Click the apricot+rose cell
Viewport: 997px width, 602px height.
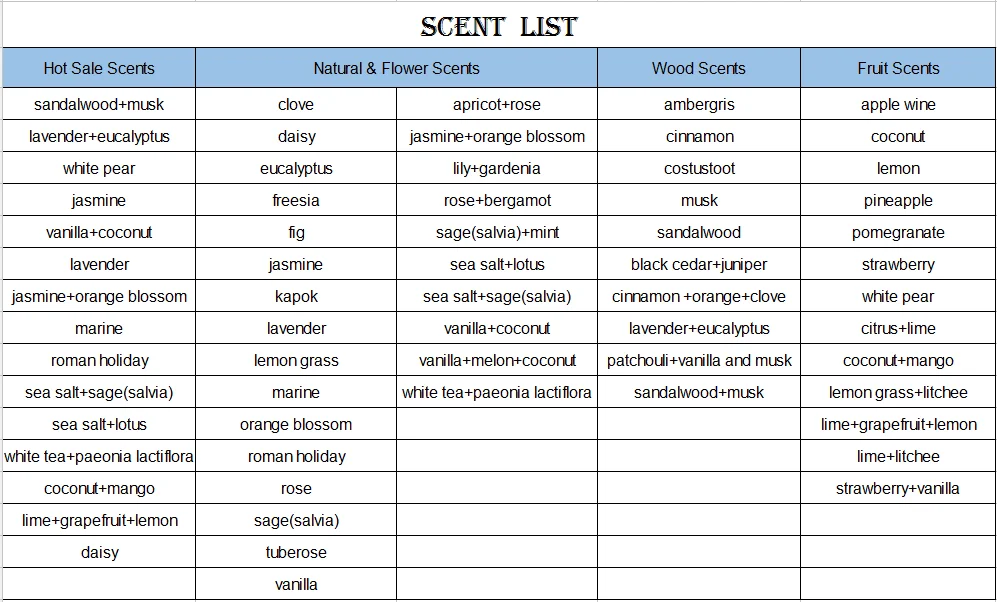click(x=497, y=104)
